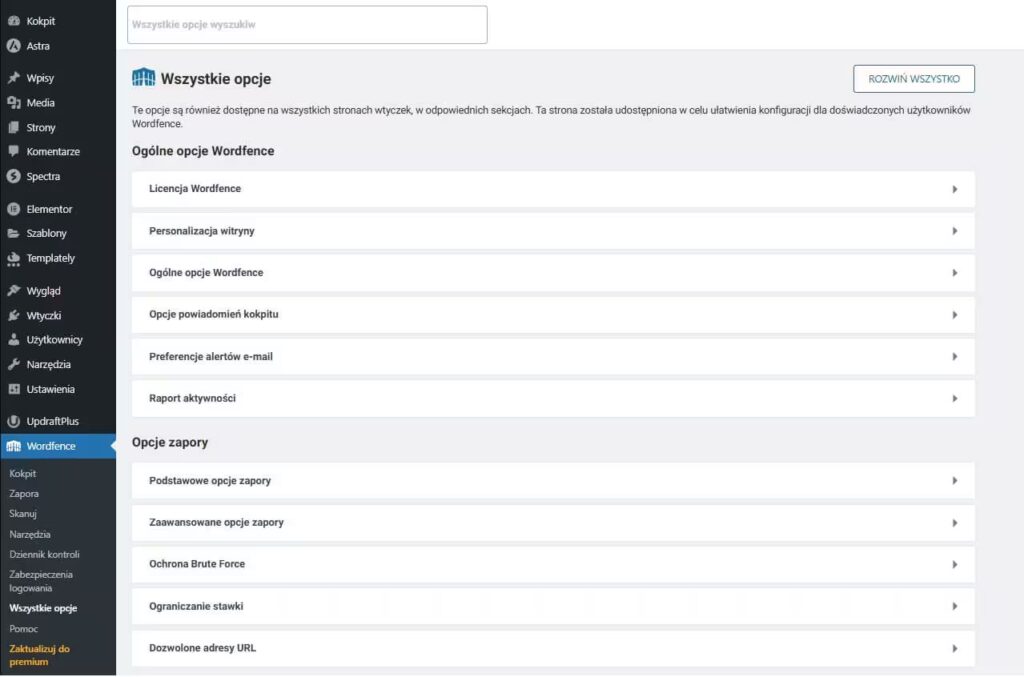This screenshot has height=677, width=1024.
Task: Open Komentarze menu label
Action: (53, 151)
